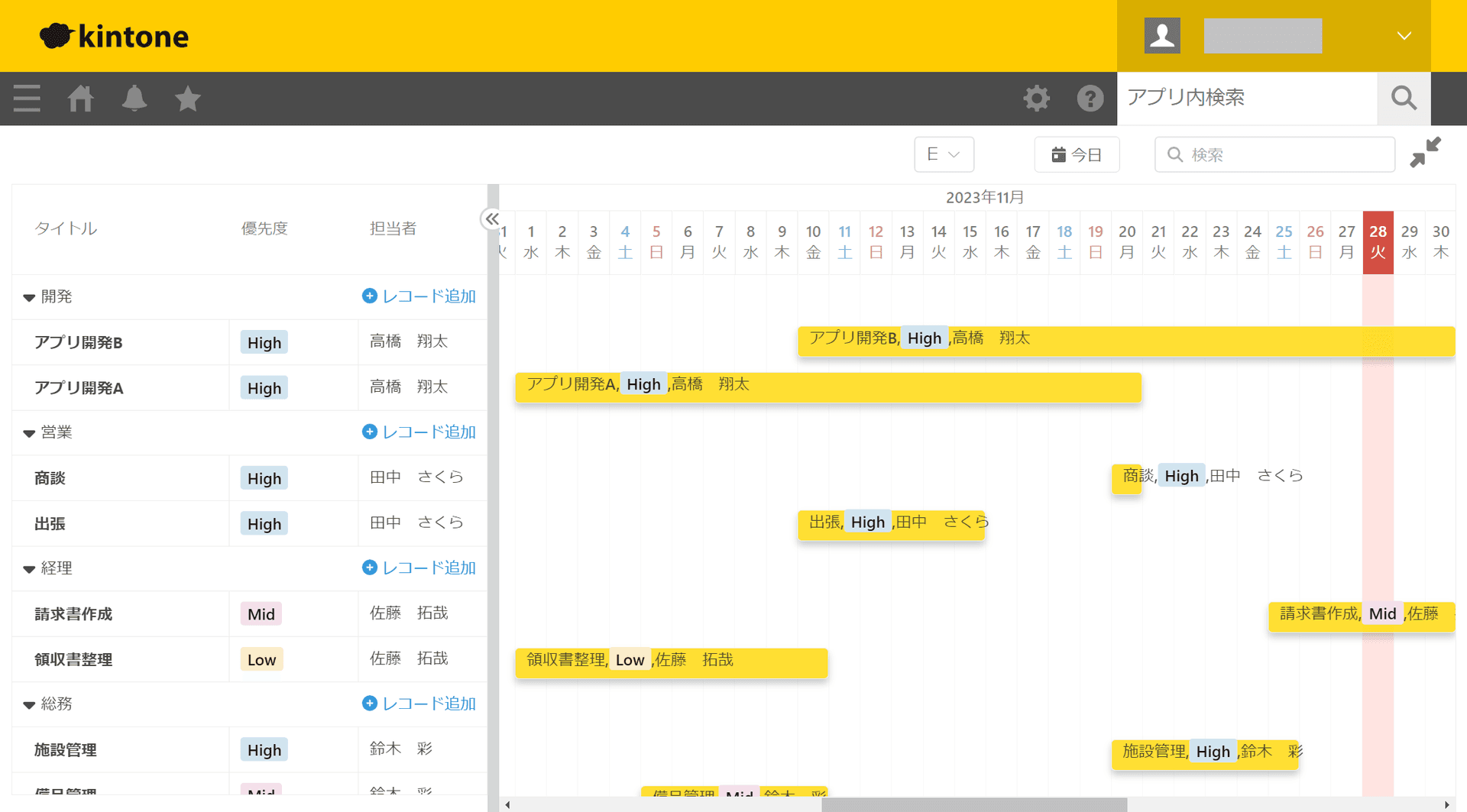
Task: Exit fullscreen with the shrink arrows icon
Action: click(1426, 152)
